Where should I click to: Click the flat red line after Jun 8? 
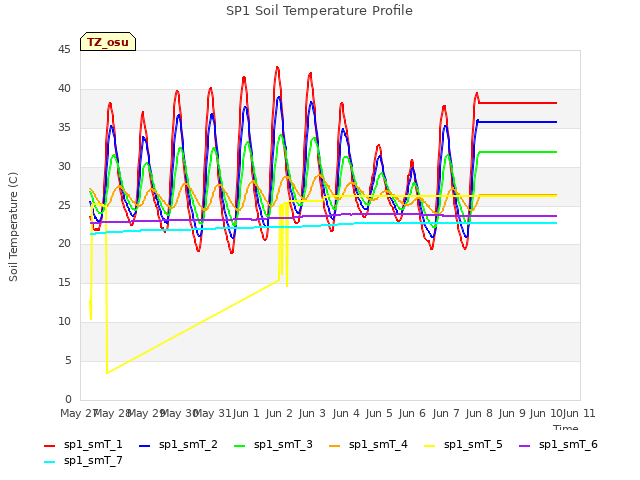click(518, 103)
